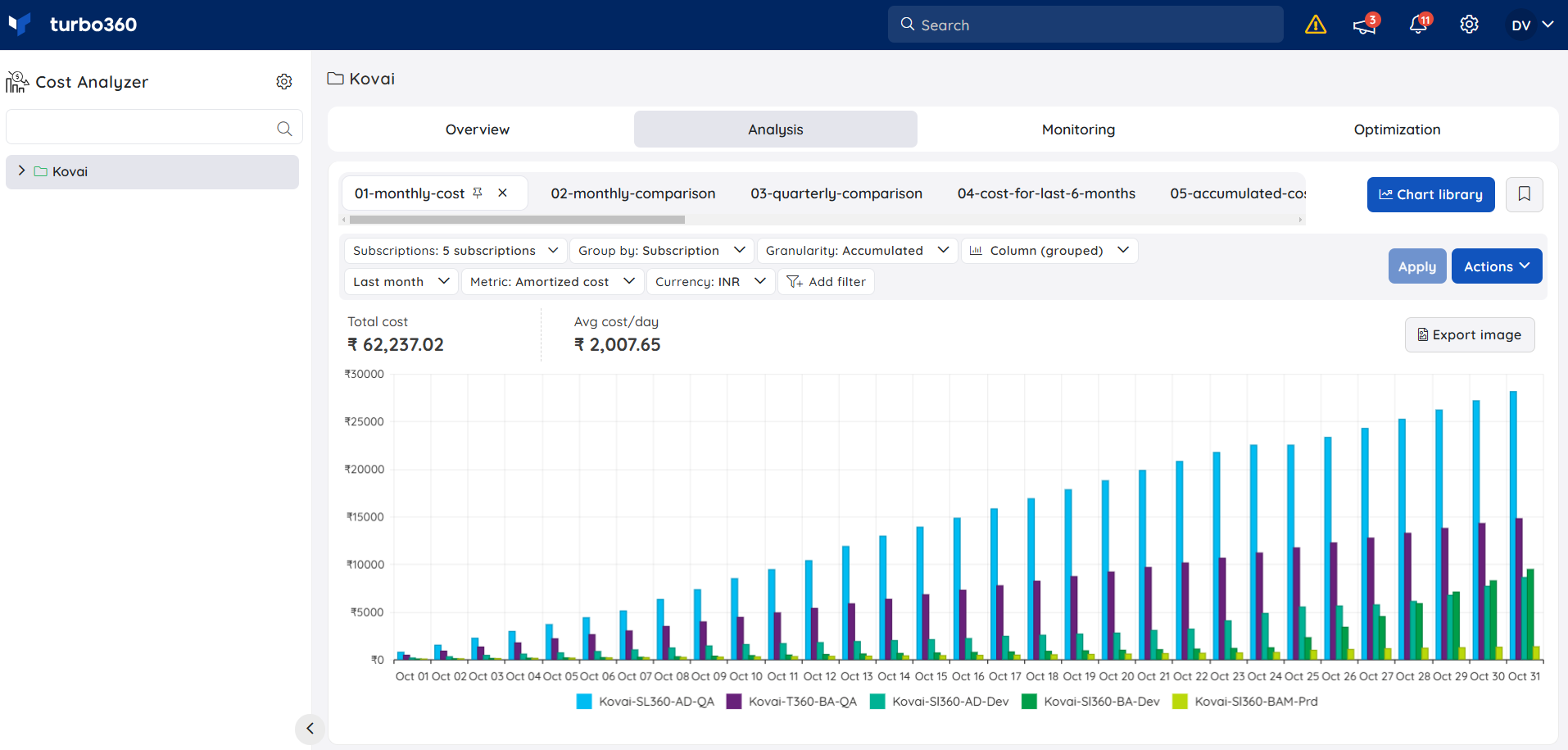Open the Chart library

pyautogui.click(x=1430, y=194)
